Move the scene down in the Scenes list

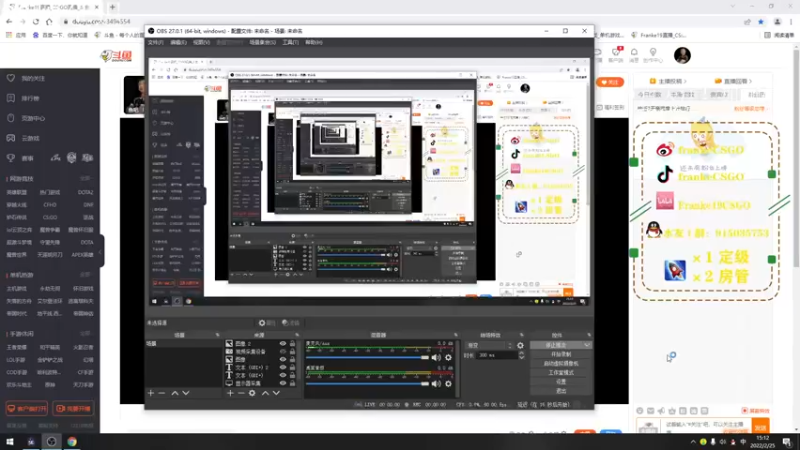186,393
